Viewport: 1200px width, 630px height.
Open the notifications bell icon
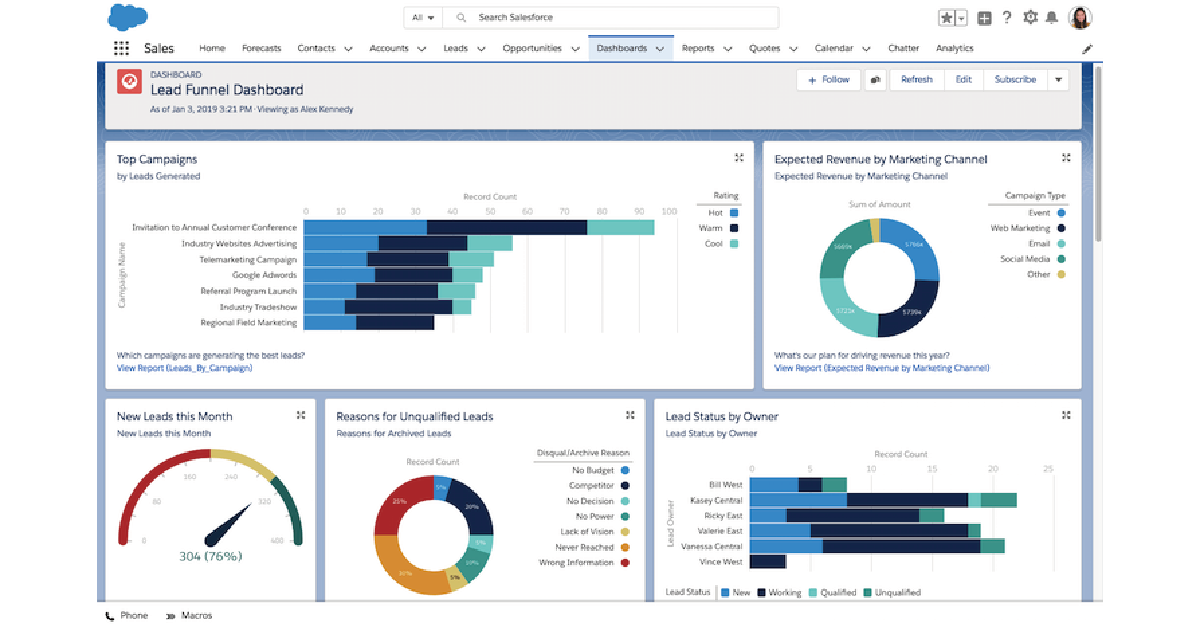point(1054,17)
